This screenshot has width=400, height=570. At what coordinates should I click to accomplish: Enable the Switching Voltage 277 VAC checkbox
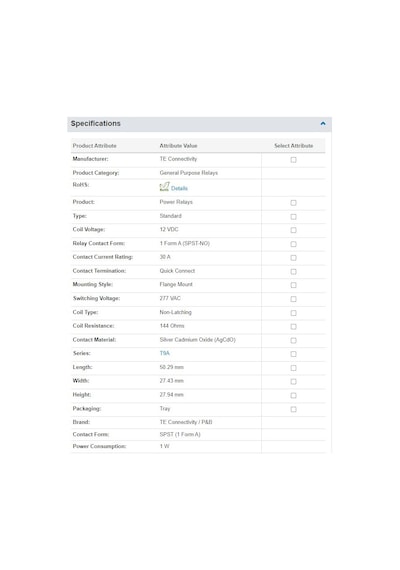pos(293,299)
